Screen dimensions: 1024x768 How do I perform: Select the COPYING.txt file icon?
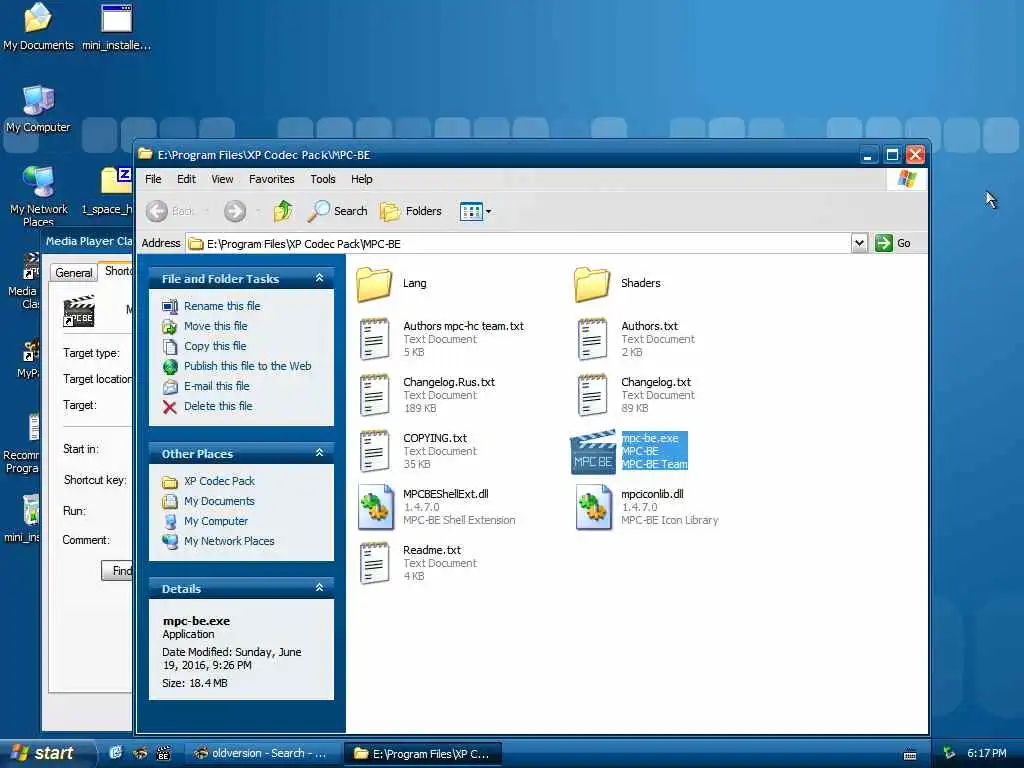click(x=374, y=451)
